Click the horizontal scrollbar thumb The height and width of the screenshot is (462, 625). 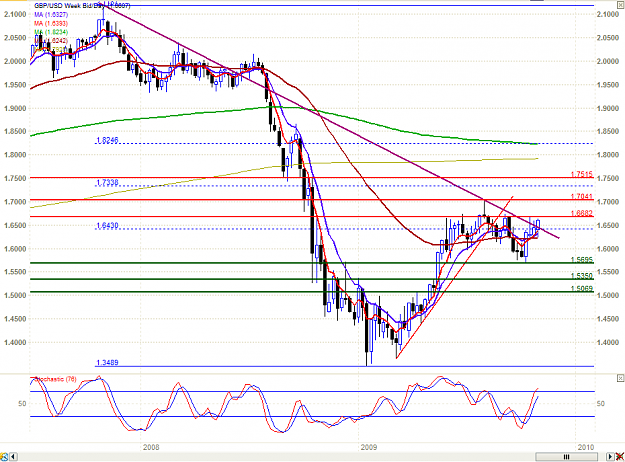pyautogui.click(x=566, y=457)
